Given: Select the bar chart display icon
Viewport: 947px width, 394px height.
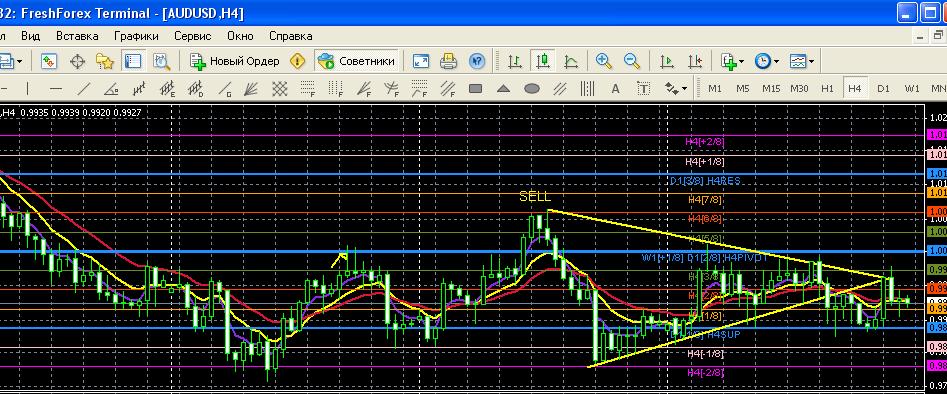Looking at the screenshot, I should coord(515,61).
